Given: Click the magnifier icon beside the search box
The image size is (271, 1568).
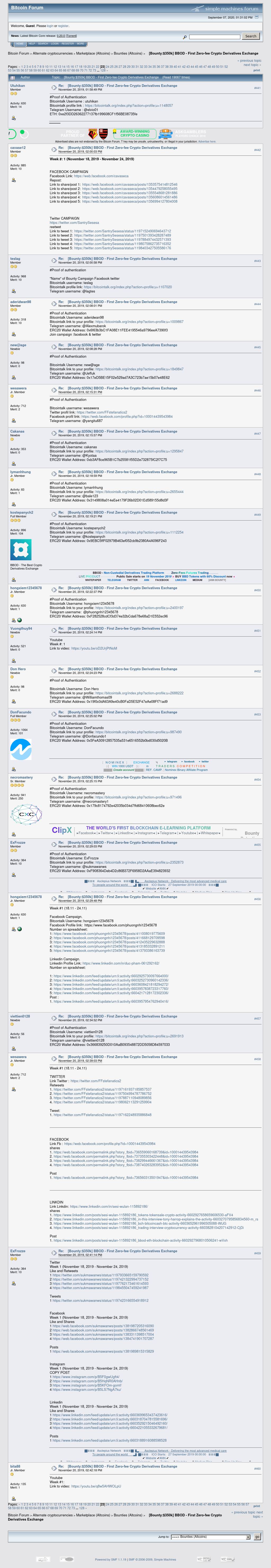Looking at the screenshot, I should [185, 37].
